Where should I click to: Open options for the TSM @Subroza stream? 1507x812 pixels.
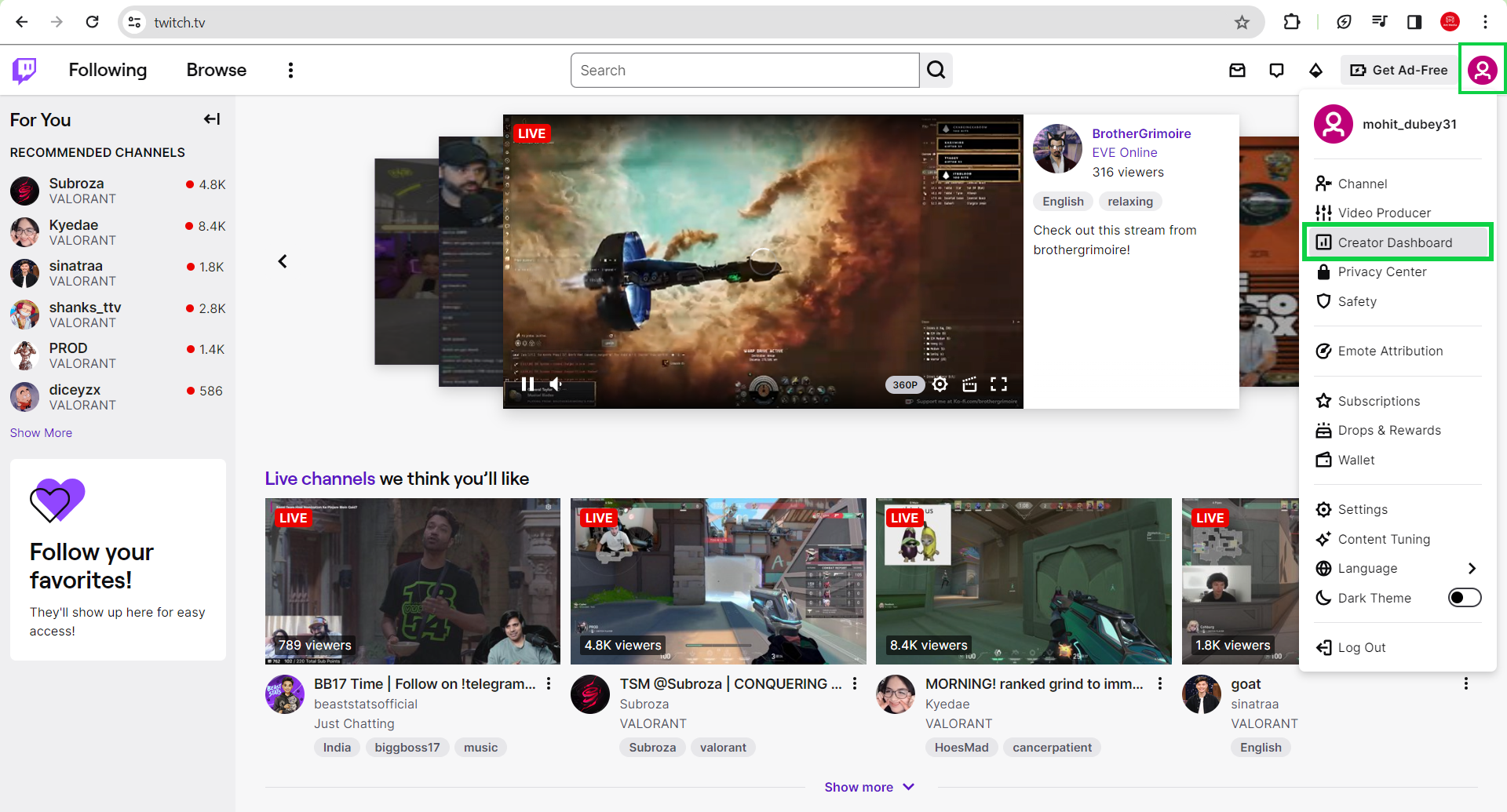(855, 683)
